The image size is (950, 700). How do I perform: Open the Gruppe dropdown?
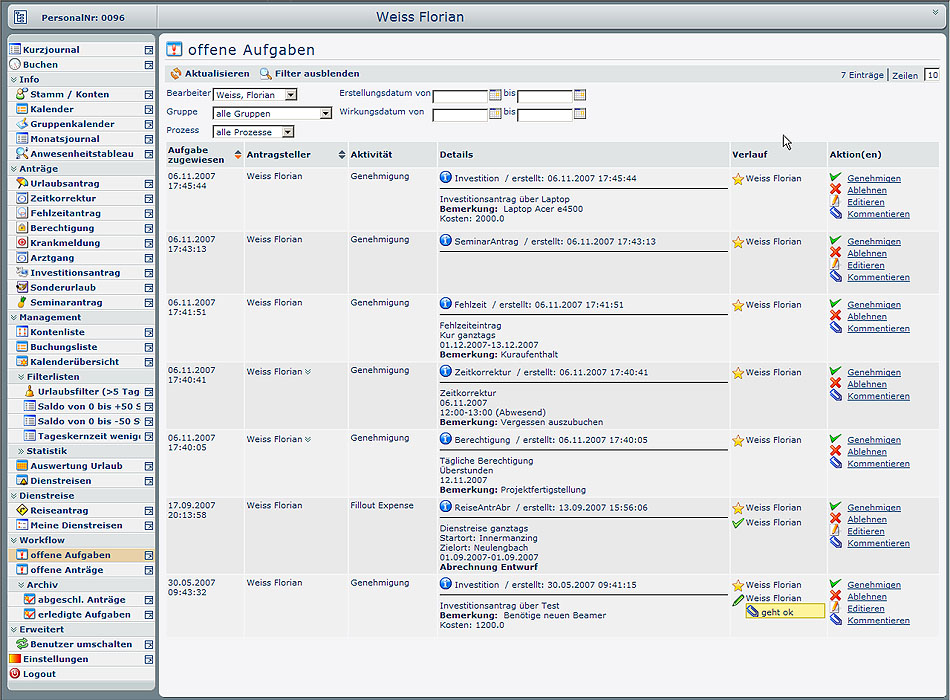tap(326, 113)
